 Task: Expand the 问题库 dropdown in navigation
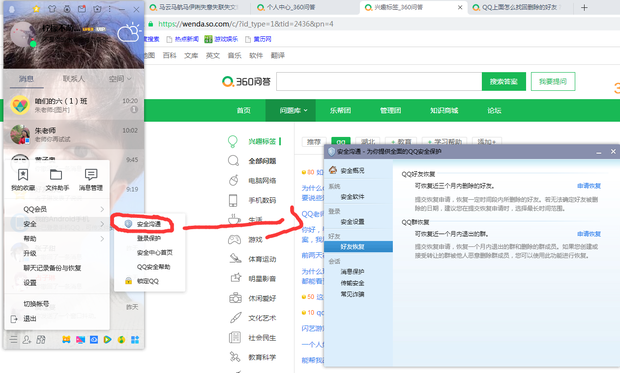coord(291,110)
